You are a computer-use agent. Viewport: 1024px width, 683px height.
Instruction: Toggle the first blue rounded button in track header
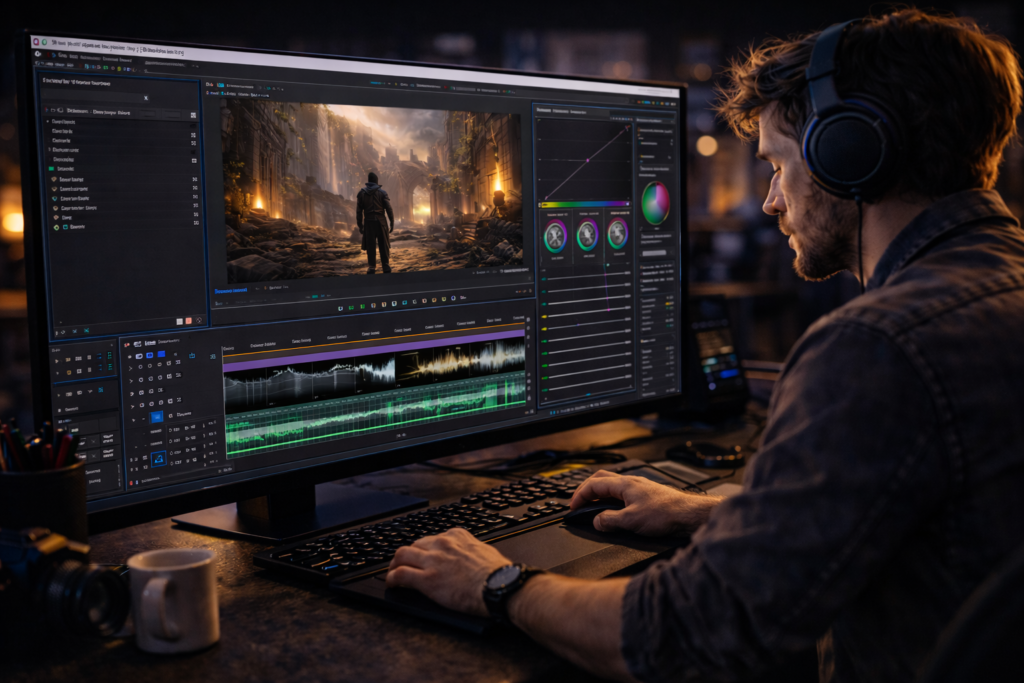point(138,354)
